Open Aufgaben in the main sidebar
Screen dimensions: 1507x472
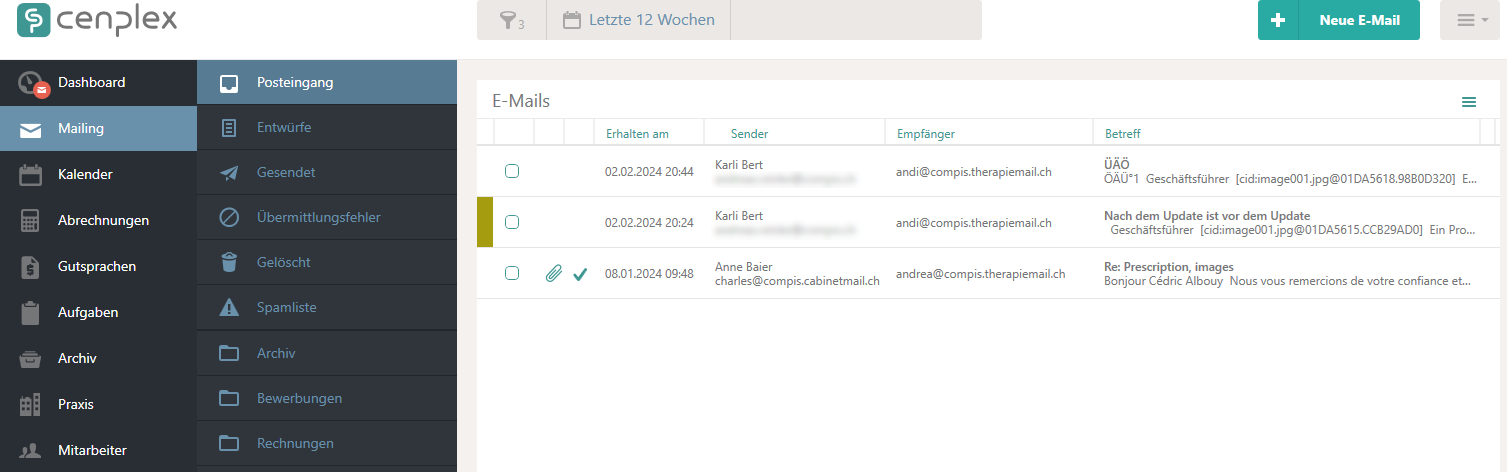click(x=98, y=312)
